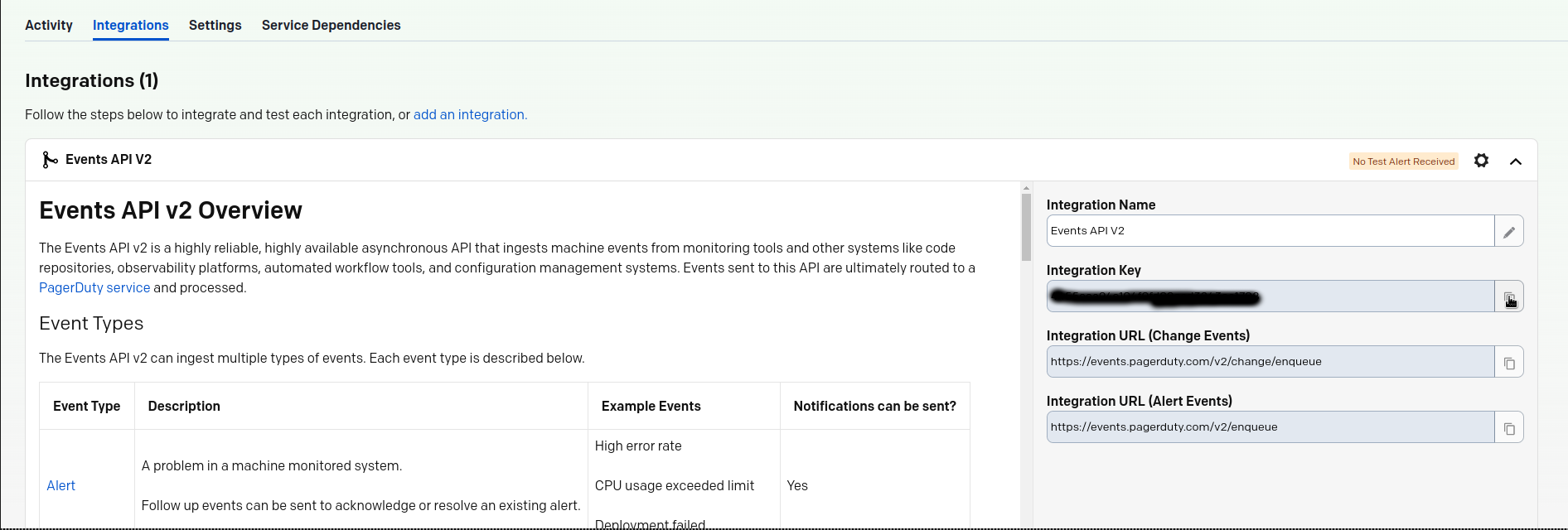1568x530 pixels.
Task: Click 'Integration URL (Alert Events)' label
Action: [x=1140, y=401]
